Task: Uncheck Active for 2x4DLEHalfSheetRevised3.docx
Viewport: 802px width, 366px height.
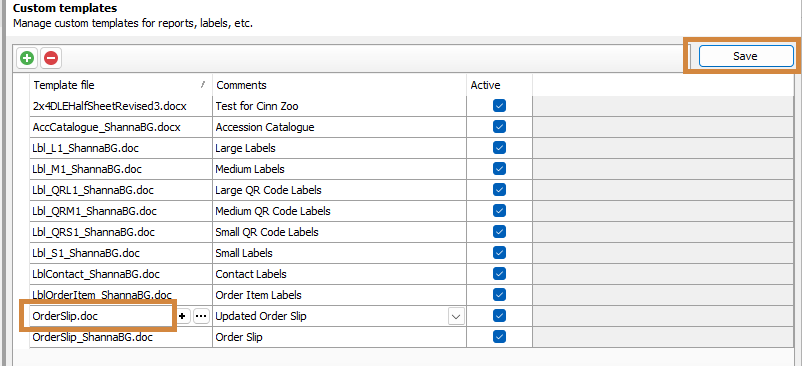Action: [499, 106]
